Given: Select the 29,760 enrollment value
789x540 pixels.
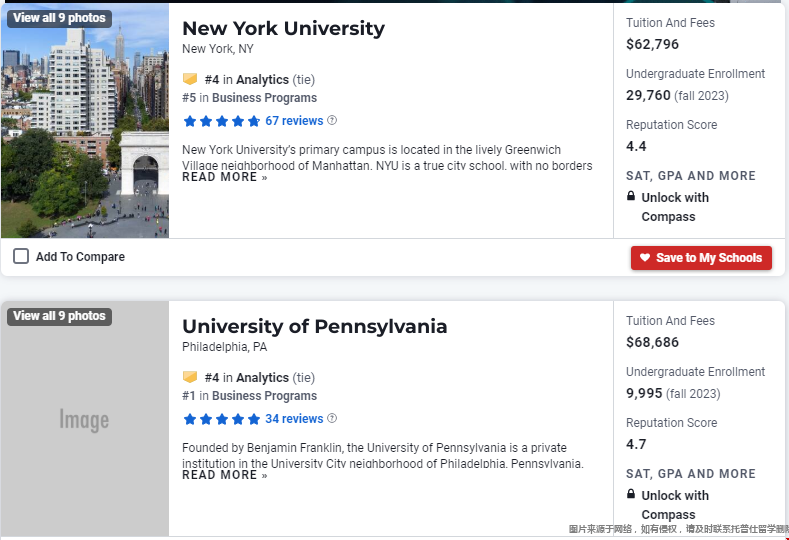Looking at the screenshot, I should 648,95.
